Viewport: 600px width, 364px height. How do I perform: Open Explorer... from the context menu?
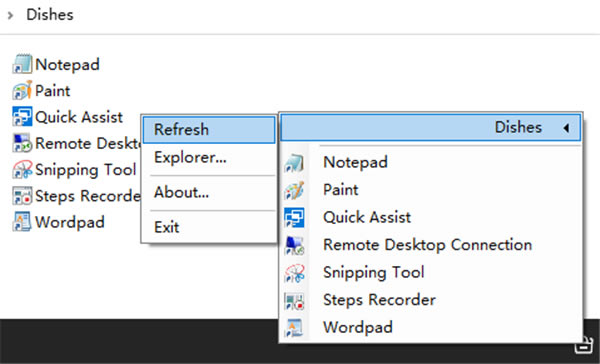point(209,157)
